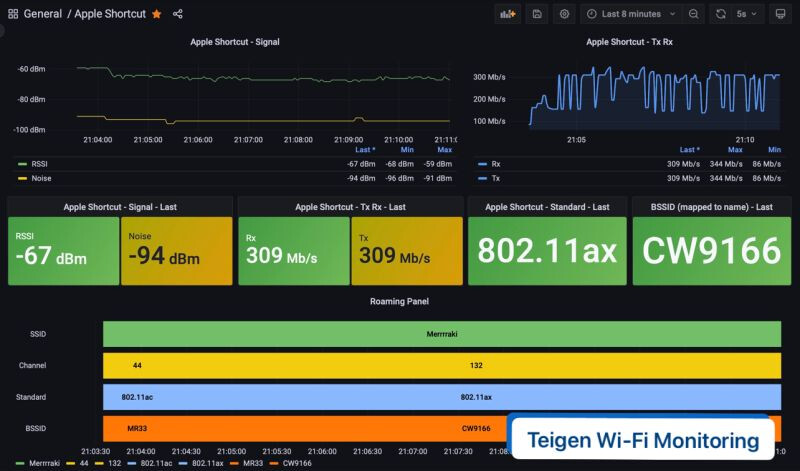
Task: Open the 'Apple Shortcut - Signal - Last' panel menu
Action: 120,207
